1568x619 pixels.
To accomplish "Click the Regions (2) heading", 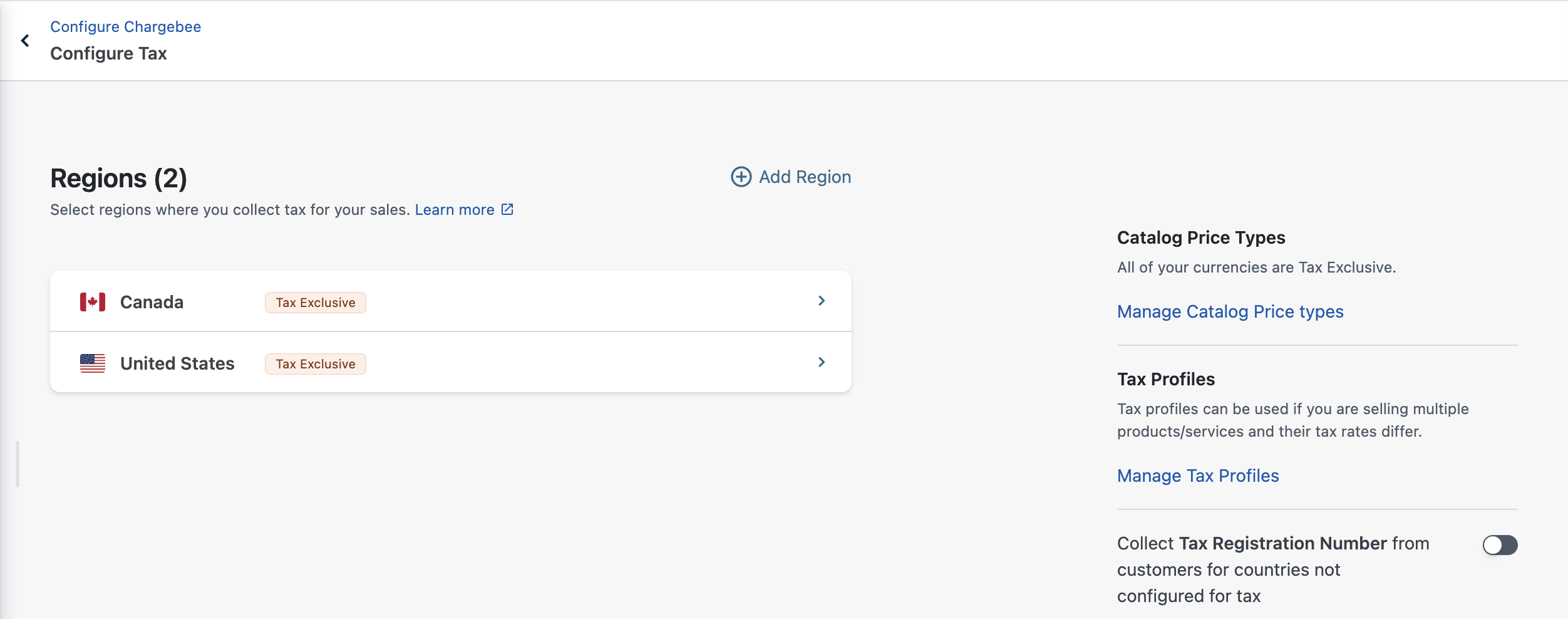I will point(118,179).
